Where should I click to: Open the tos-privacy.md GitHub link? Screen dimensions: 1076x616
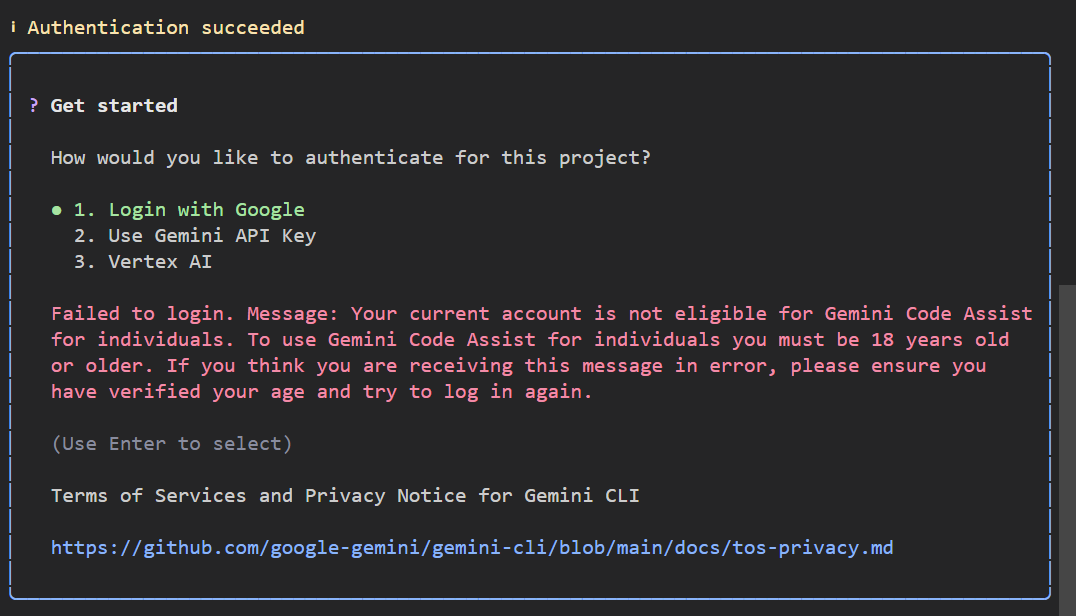(x=471, y=548)
